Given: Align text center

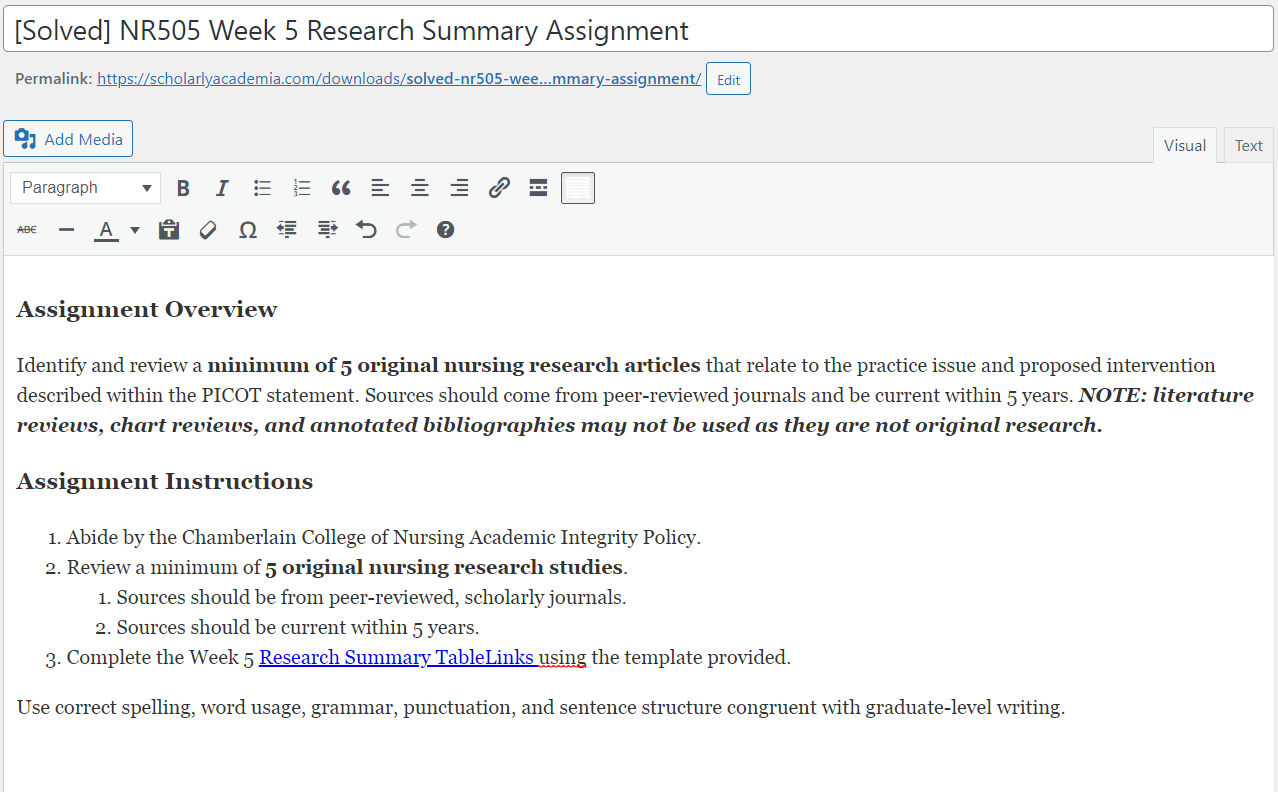Looking at the screenshot, I should click(420, 188).
